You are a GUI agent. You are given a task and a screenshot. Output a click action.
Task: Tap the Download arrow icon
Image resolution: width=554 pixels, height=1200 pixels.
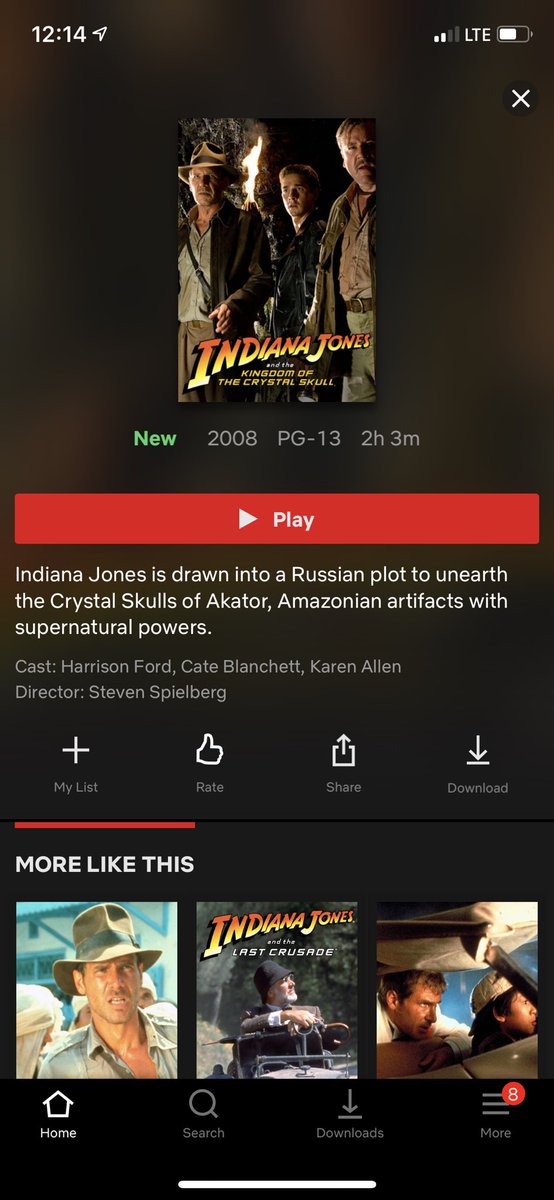478,750
